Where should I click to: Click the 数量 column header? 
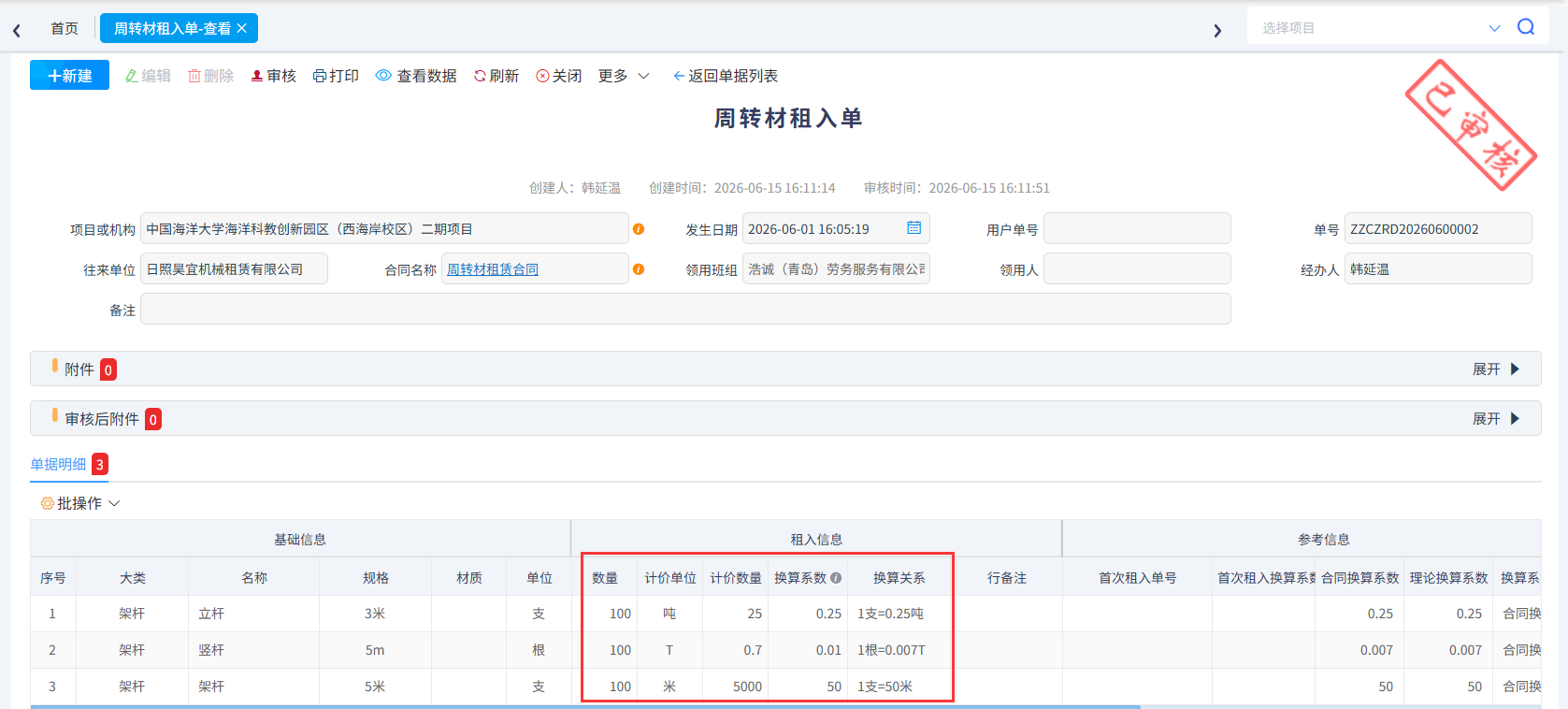(605, 578)
